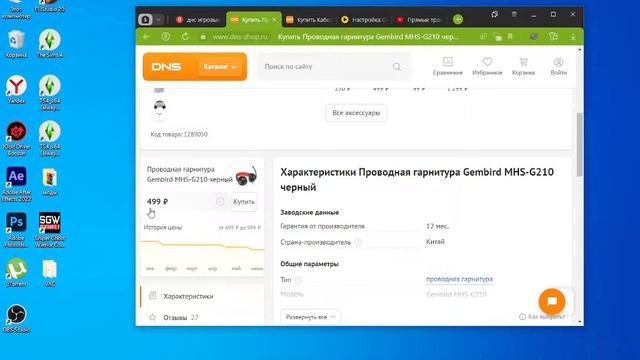Go back with browser back arrow

tap(146, 37)
